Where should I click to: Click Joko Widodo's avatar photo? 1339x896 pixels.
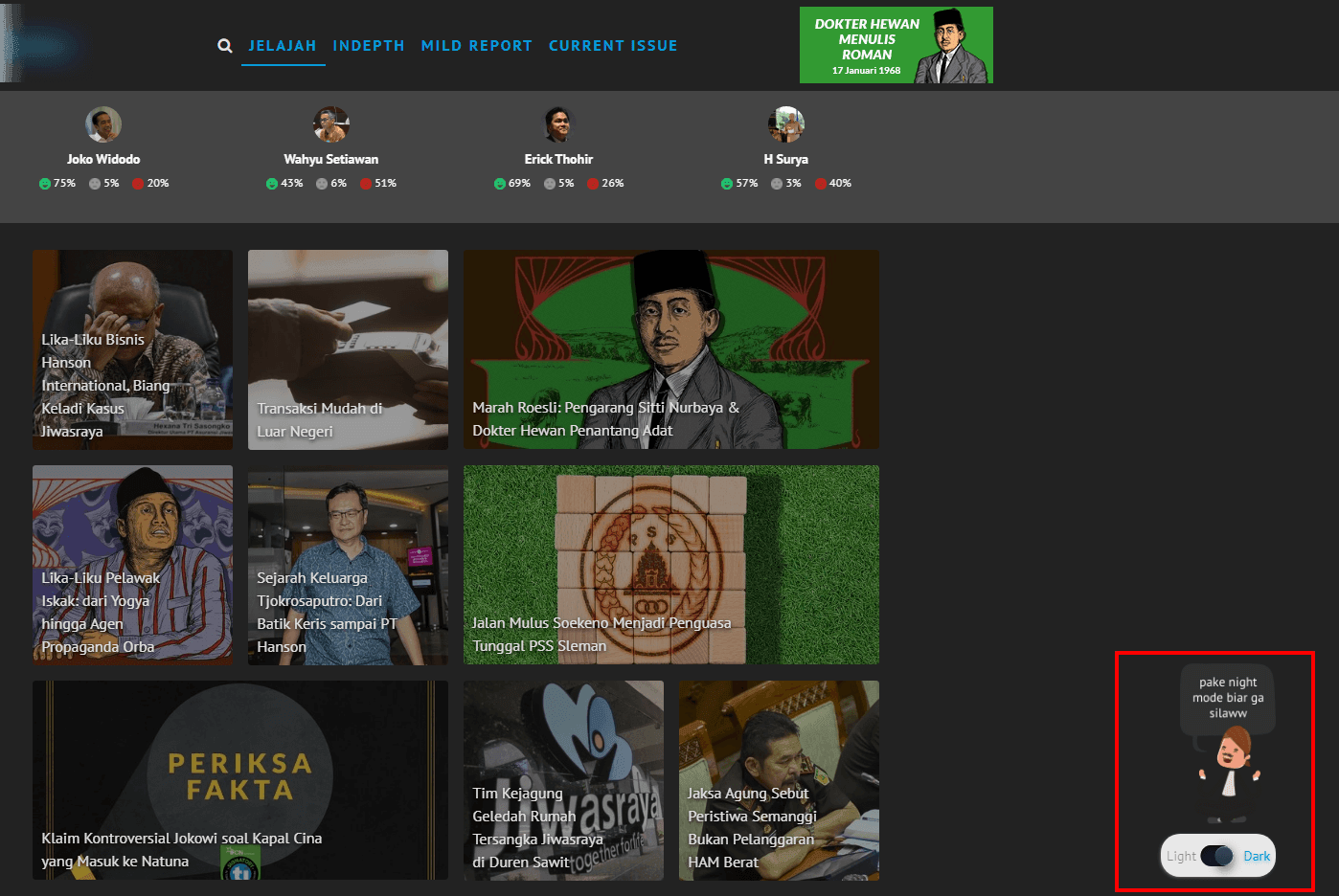point(103,124)
